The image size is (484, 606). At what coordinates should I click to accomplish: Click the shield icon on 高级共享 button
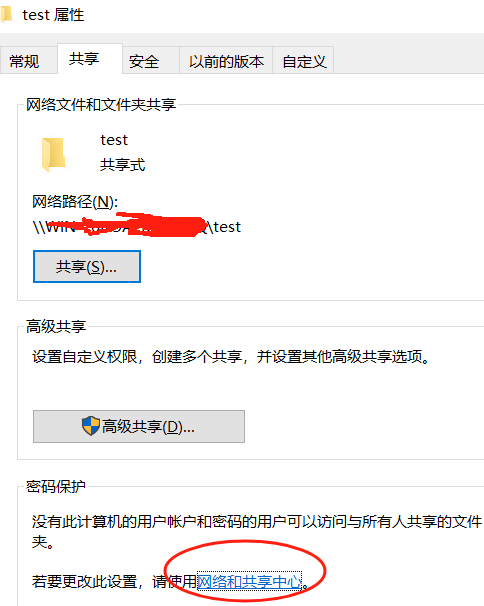[91, 426]
